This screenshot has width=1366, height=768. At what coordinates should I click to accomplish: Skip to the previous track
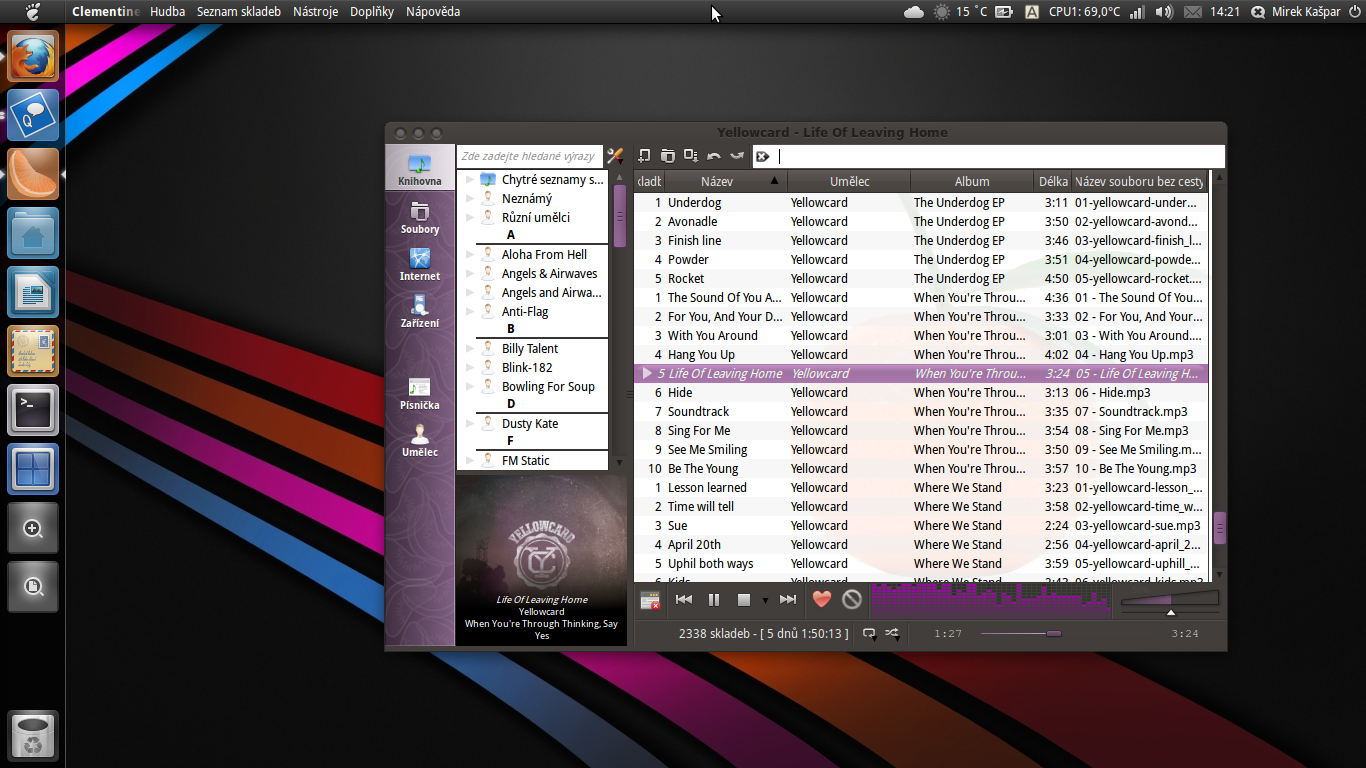(x=684, y=599)
